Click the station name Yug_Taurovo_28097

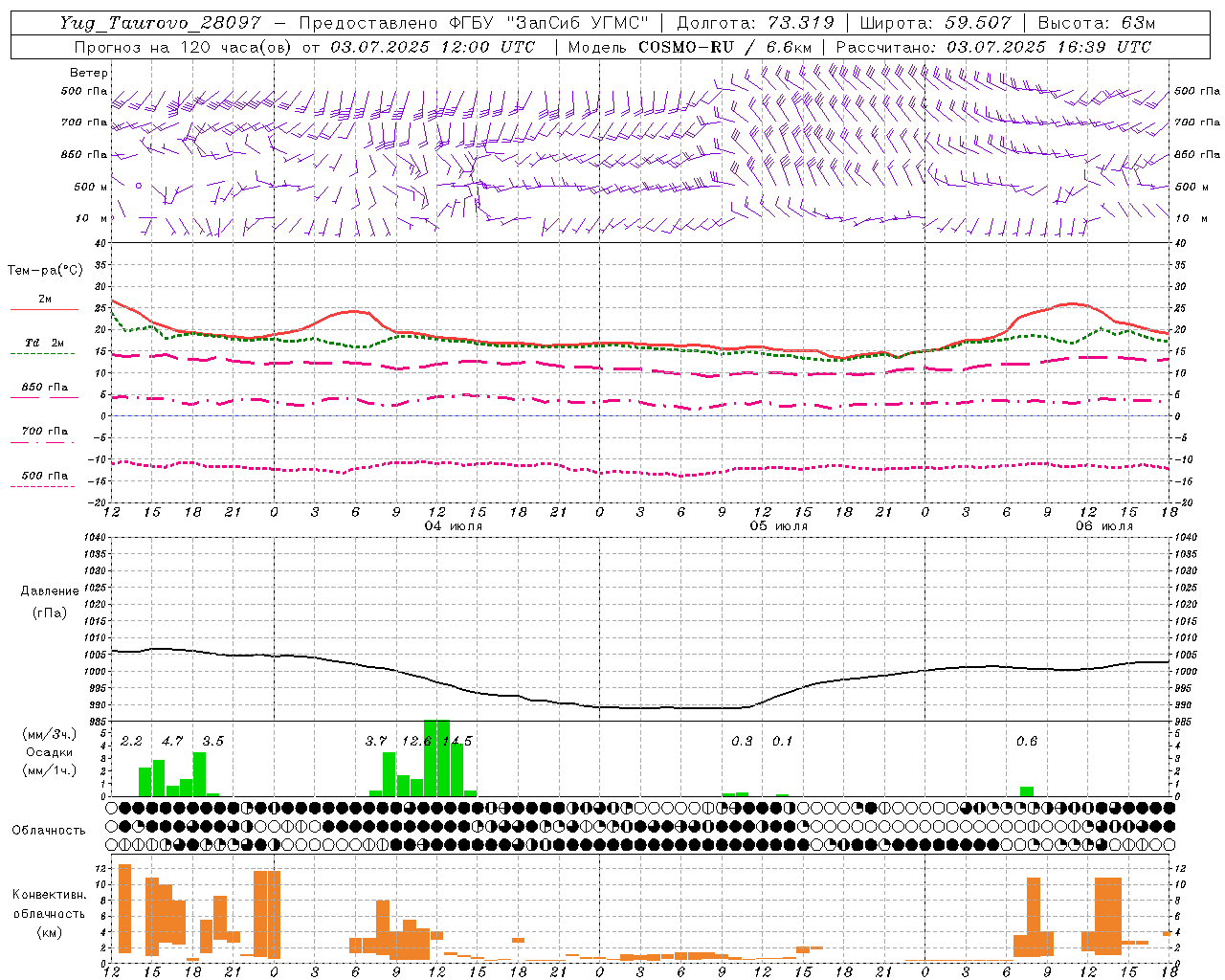(x=160, y=23)
